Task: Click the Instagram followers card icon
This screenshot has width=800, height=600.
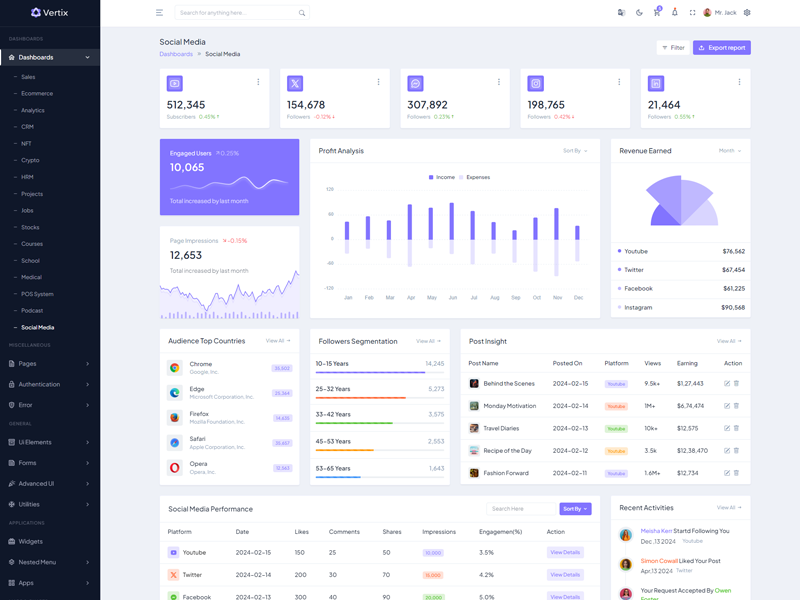Action: coord(536,84)
